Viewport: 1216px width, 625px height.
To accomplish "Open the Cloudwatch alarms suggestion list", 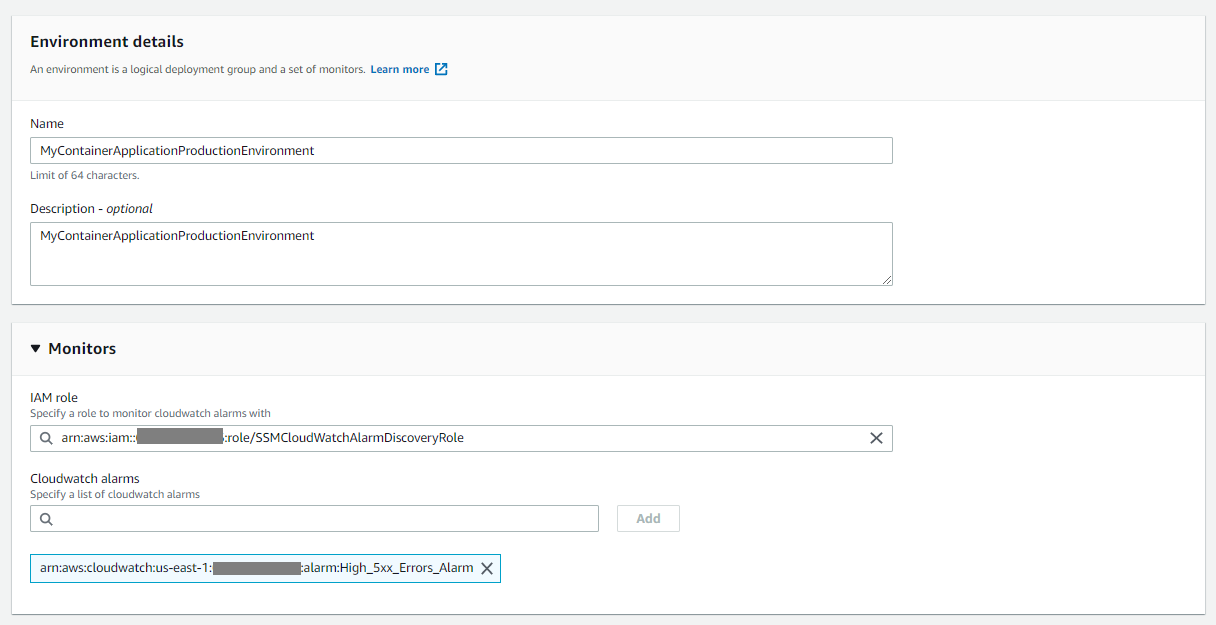I will [x=300, y=518].
